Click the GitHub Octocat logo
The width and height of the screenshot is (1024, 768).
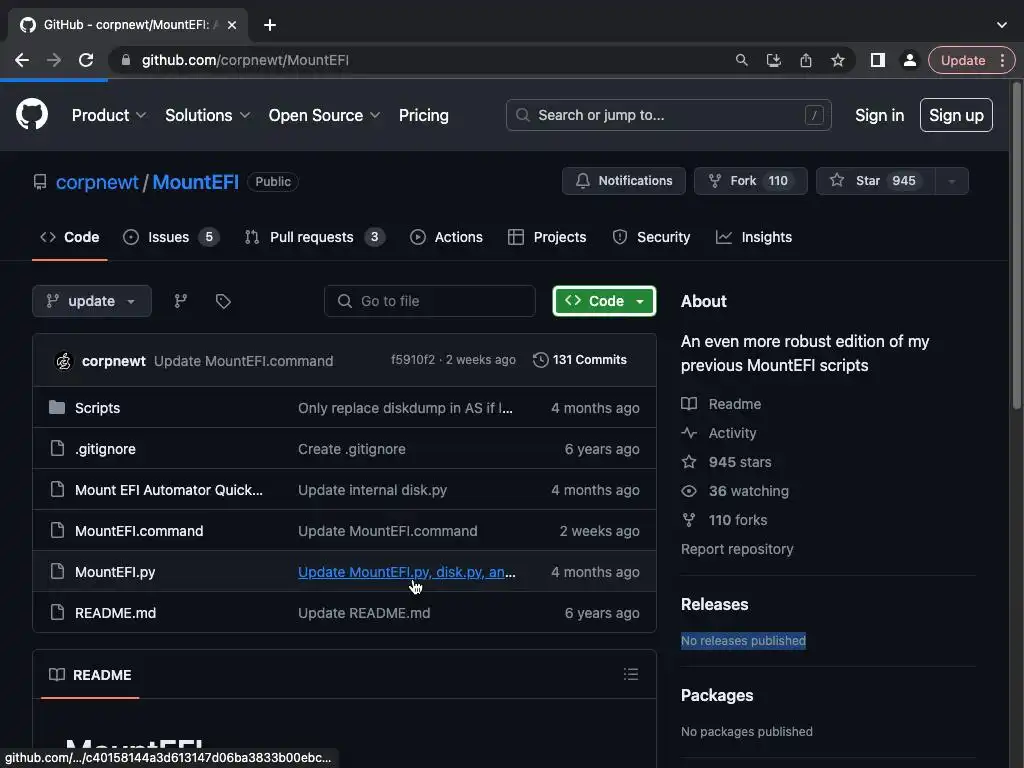tap(31, 114)
